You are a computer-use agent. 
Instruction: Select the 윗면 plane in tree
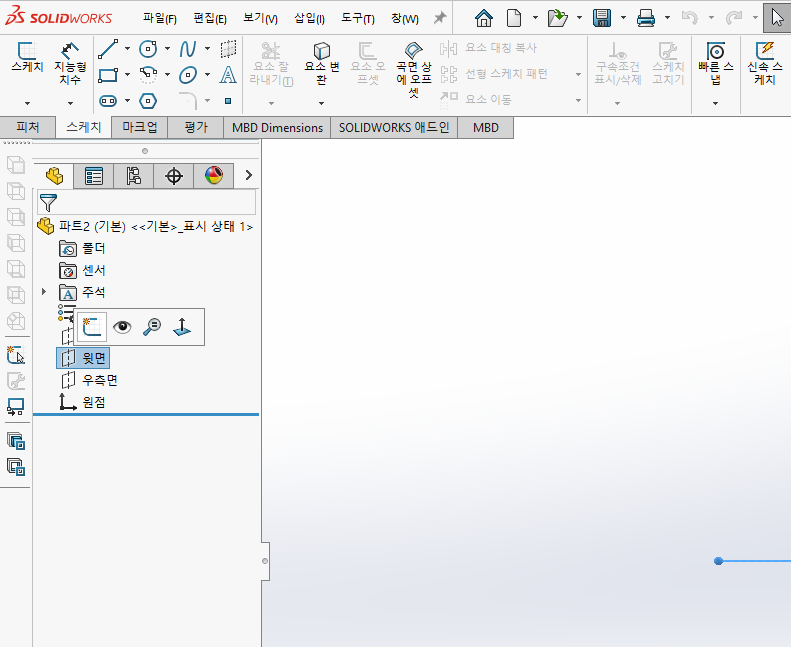(83, 358)
